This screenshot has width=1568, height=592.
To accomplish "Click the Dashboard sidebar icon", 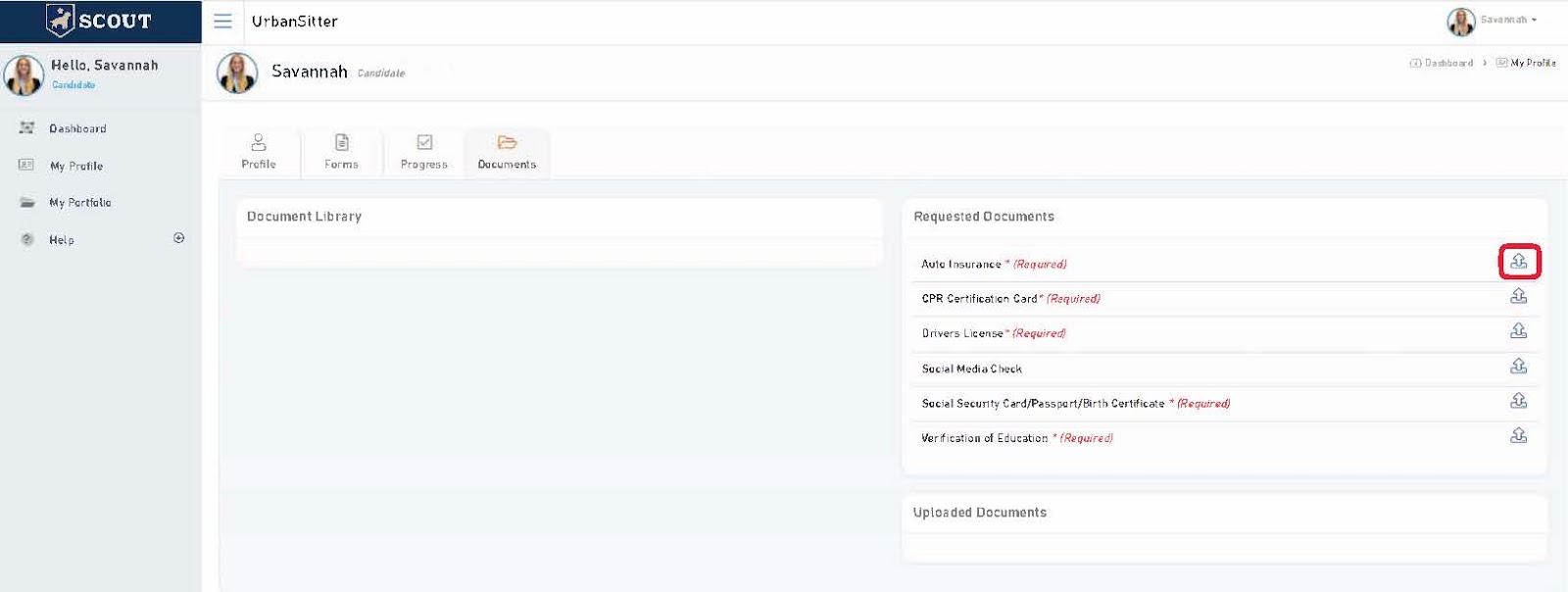I will pyautogui.click(x=26, y=128).
